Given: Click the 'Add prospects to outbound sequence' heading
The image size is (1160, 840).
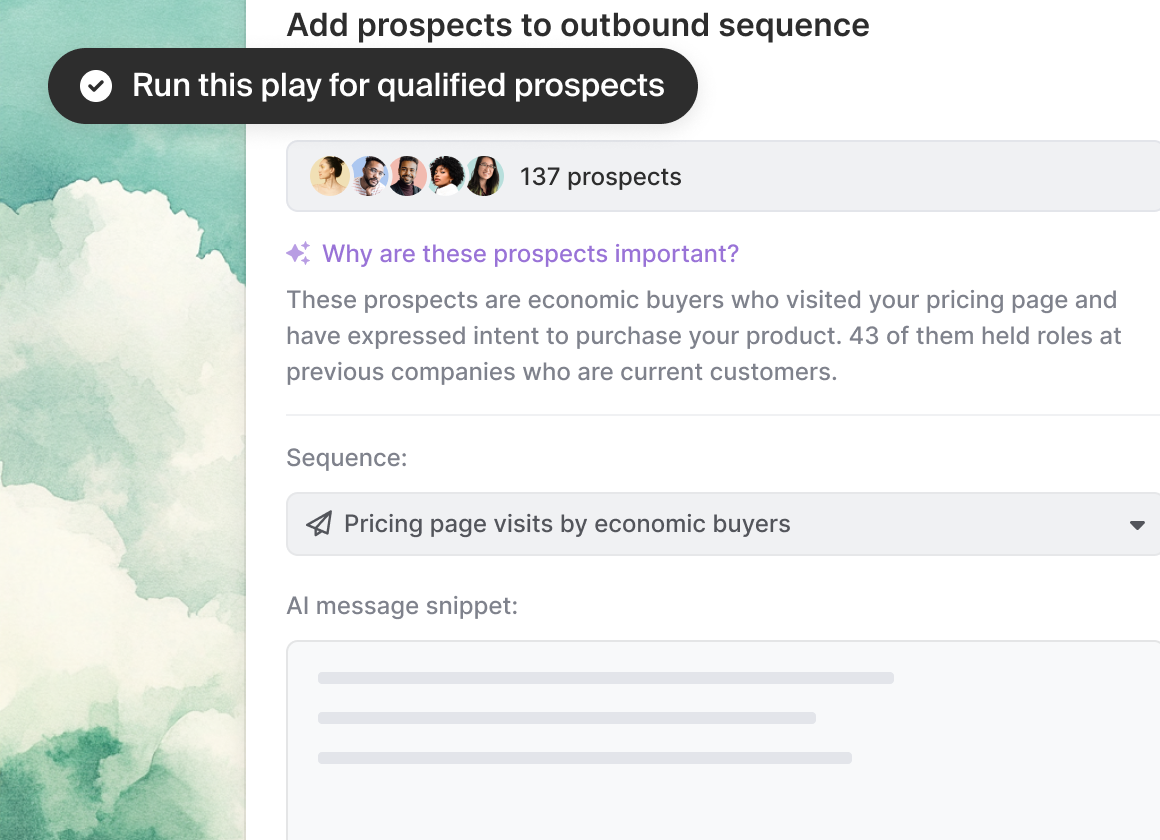Looking at the screenshot, I should click(577, 25).
